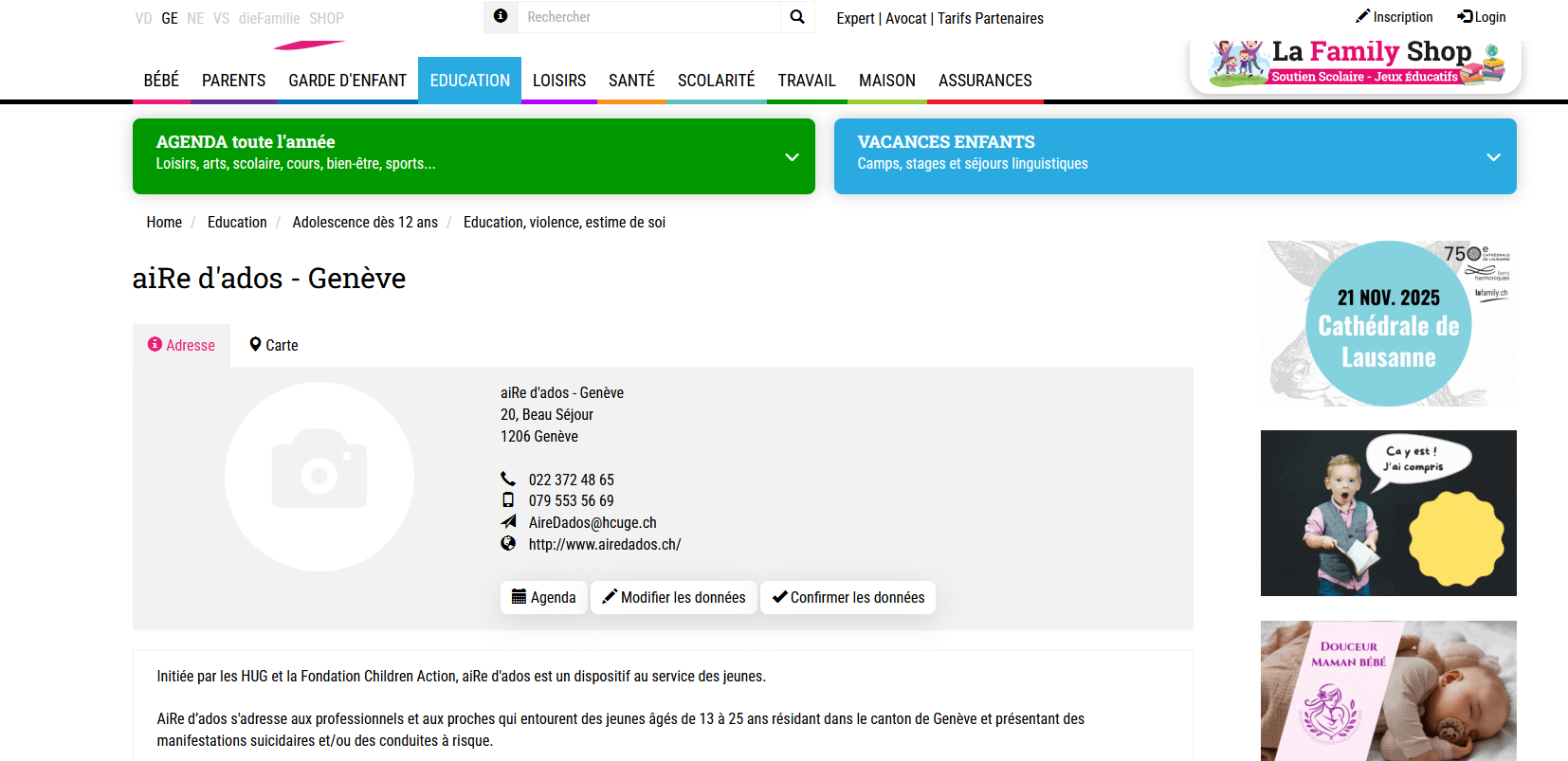Type in the Rechercher search field
The height and width of the screenshot is (761, 1568).
tap(648, 17)
